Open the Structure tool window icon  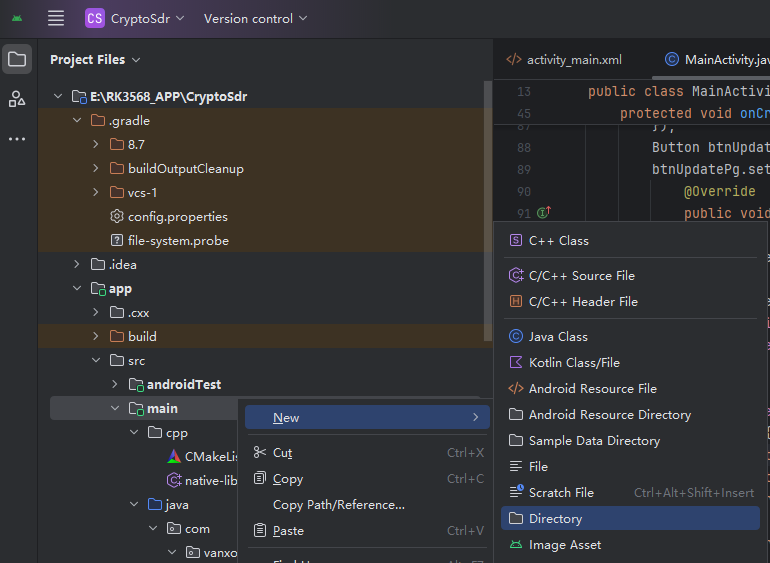[x=17, y=99]
